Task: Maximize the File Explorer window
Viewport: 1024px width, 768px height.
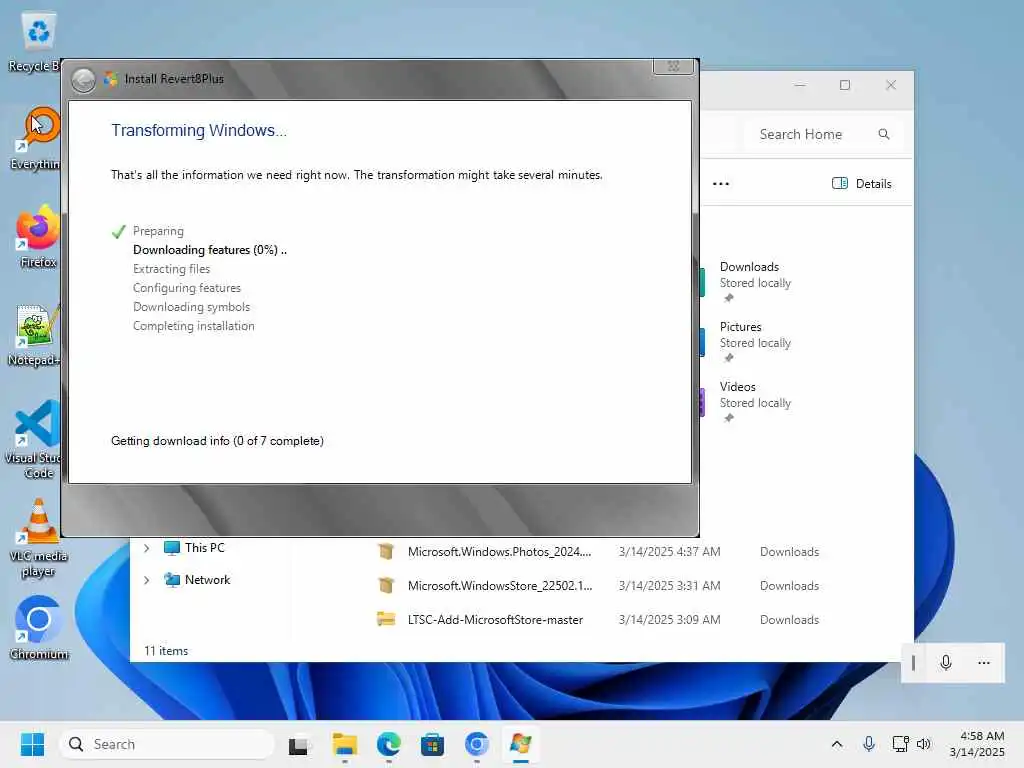Action: 845,85
